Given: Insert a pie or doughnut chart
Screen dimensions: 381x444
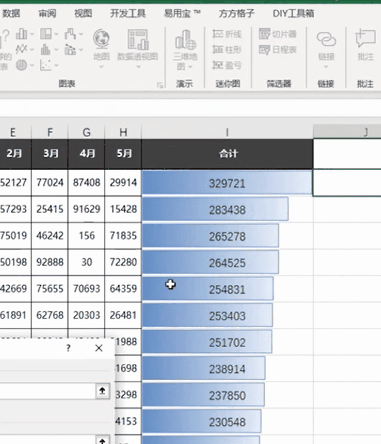Looking at the screenshot, I should coord(22,65).
